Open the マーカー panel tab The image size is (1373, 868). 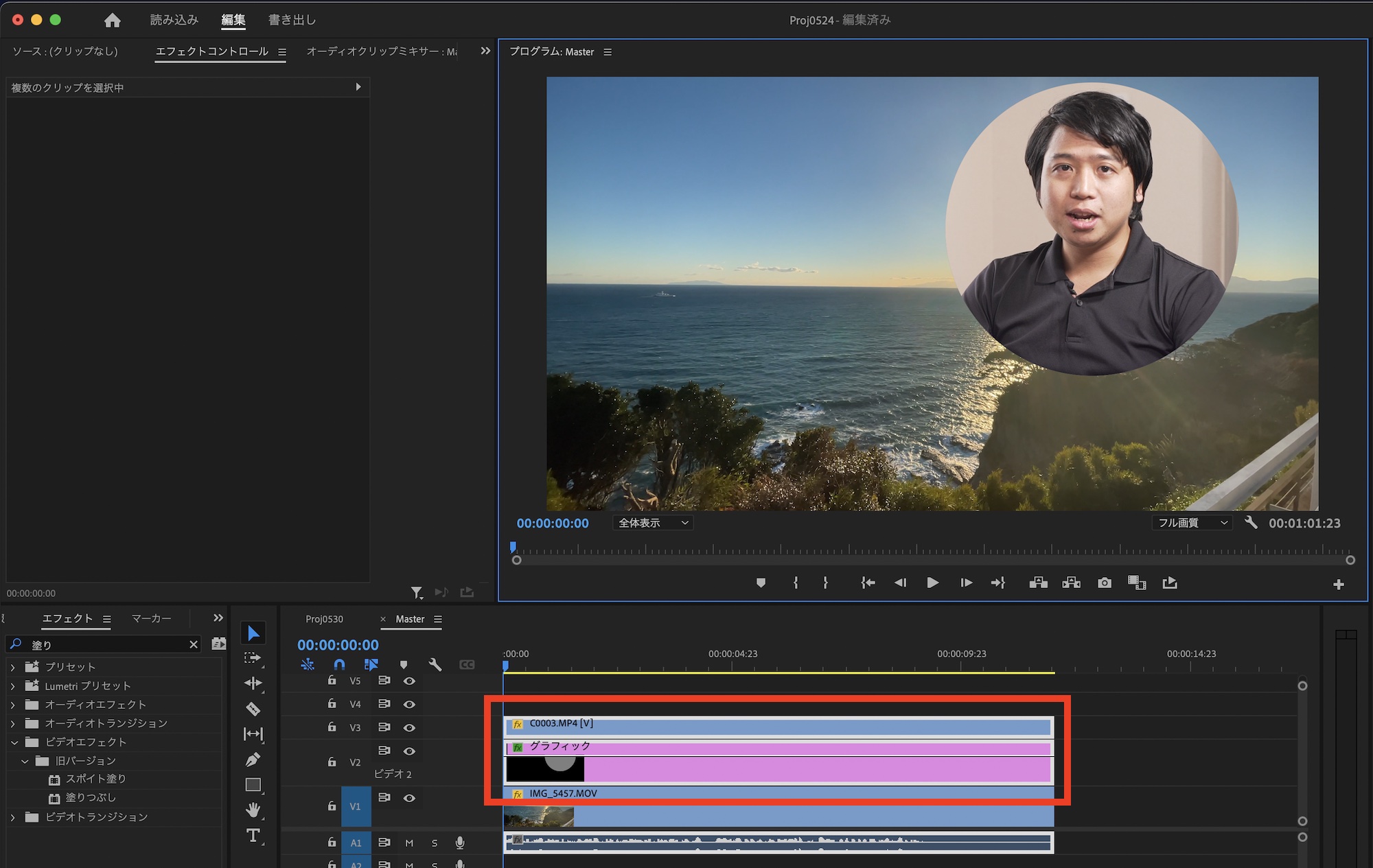point(151,618)
